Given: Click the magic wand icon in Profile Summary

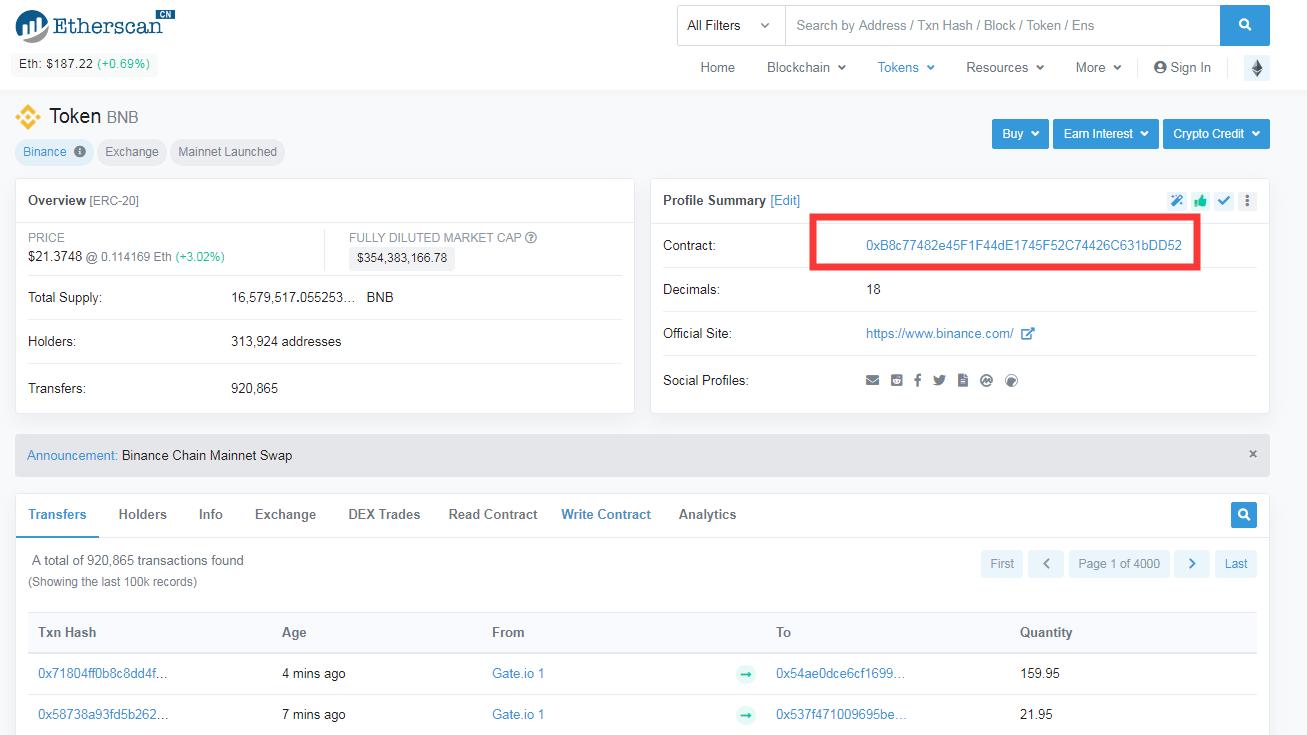Looking at the screenshot, I should pyautogui.click(x=1176, y=201).
